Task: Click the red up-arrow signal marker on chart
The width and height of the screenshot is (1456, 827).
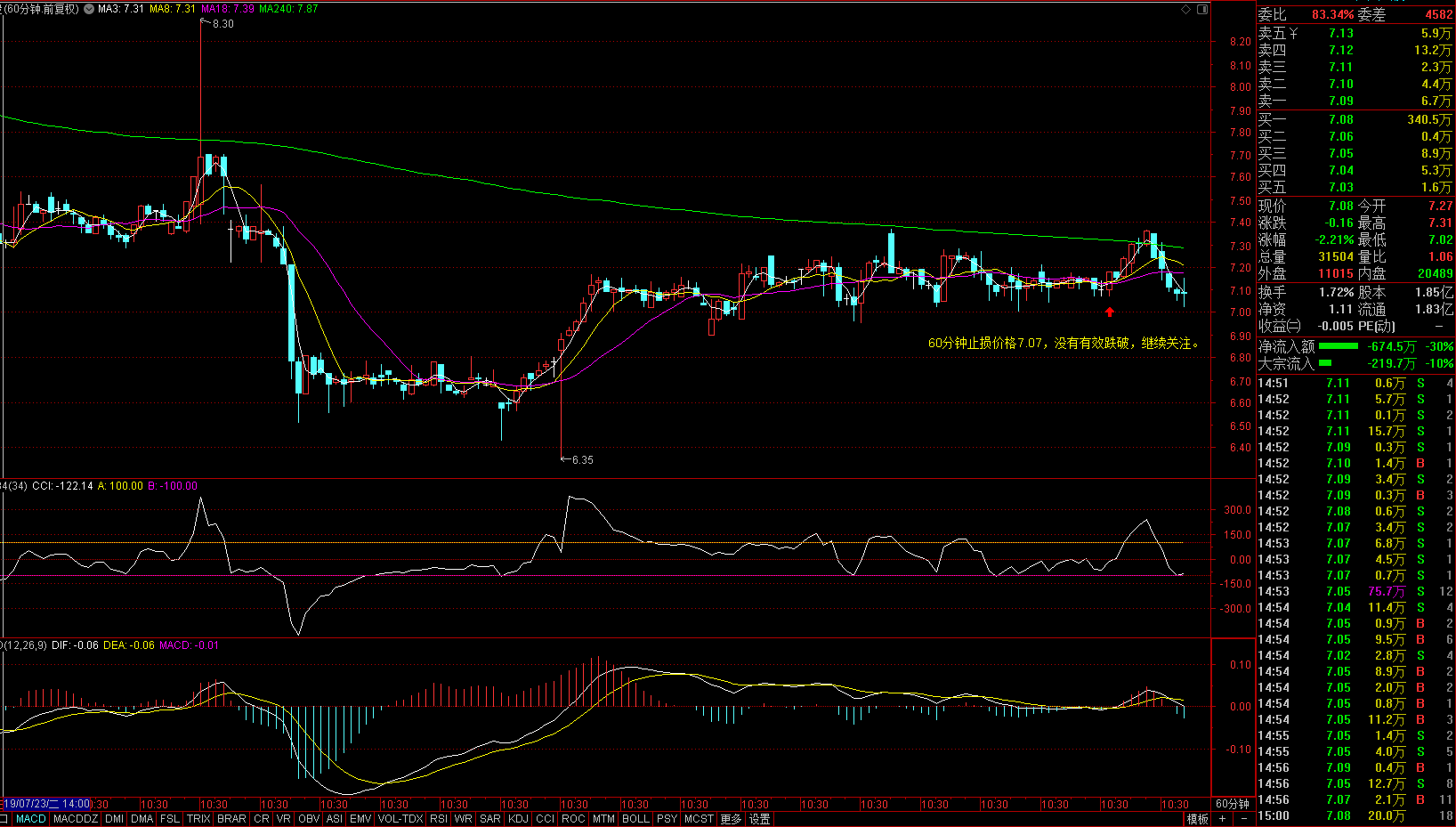Action: click(x=1110, y=312)
